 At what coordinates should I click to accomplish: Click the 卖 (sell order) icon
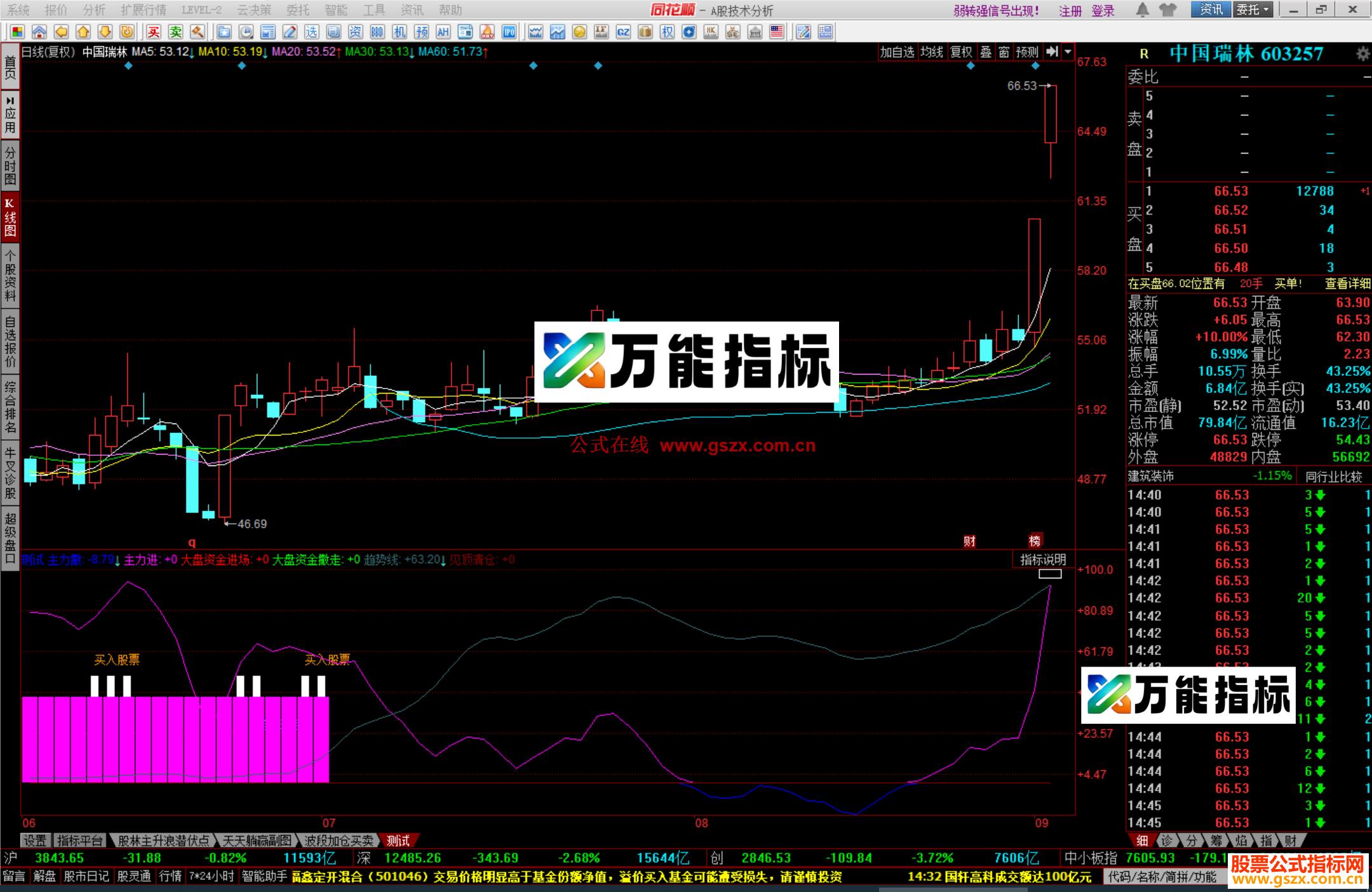177,30
